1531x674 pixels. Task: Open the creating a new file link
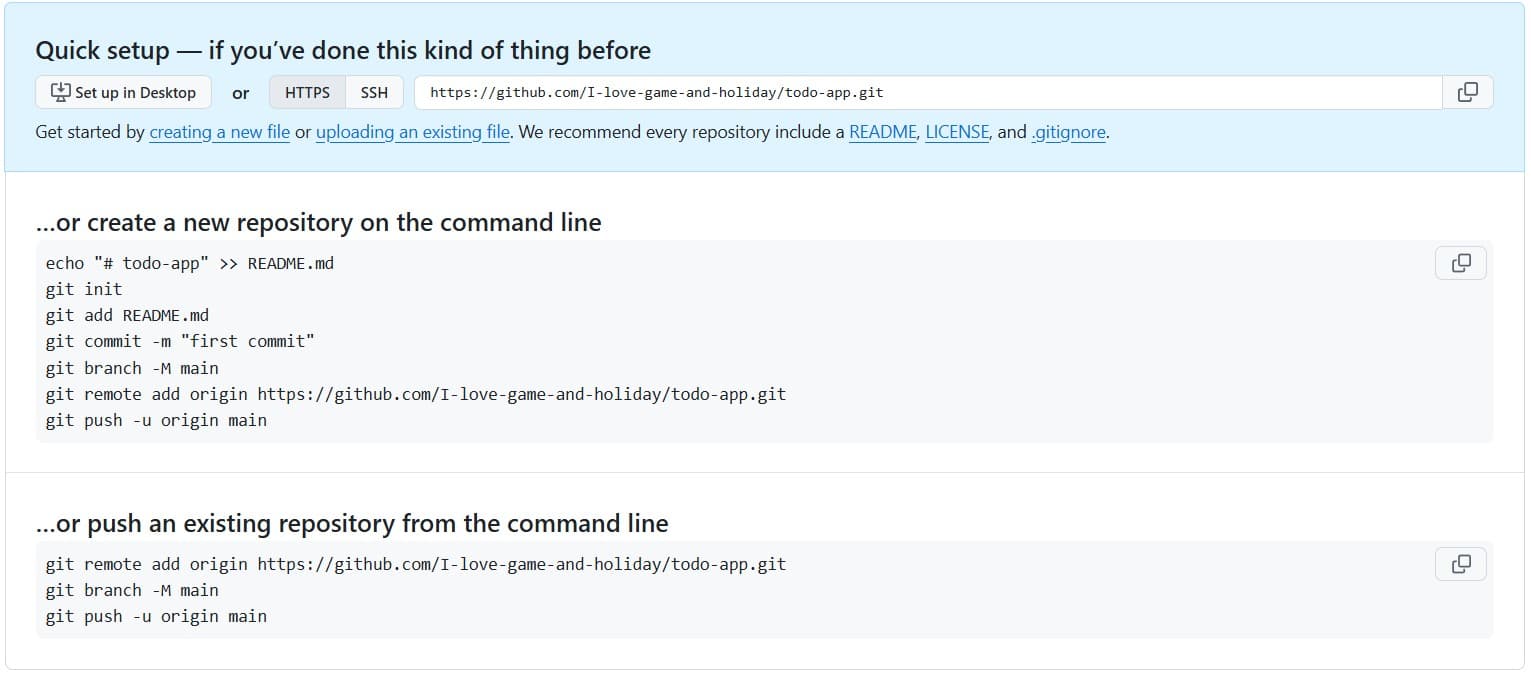219,132
